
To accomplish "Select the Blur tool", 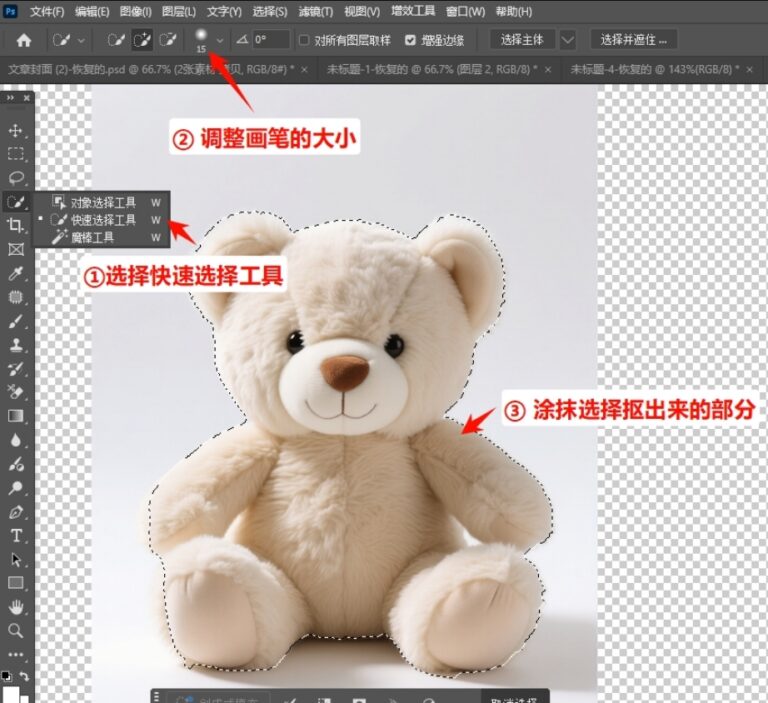I will pyautogui.click(x=16, y=440).
